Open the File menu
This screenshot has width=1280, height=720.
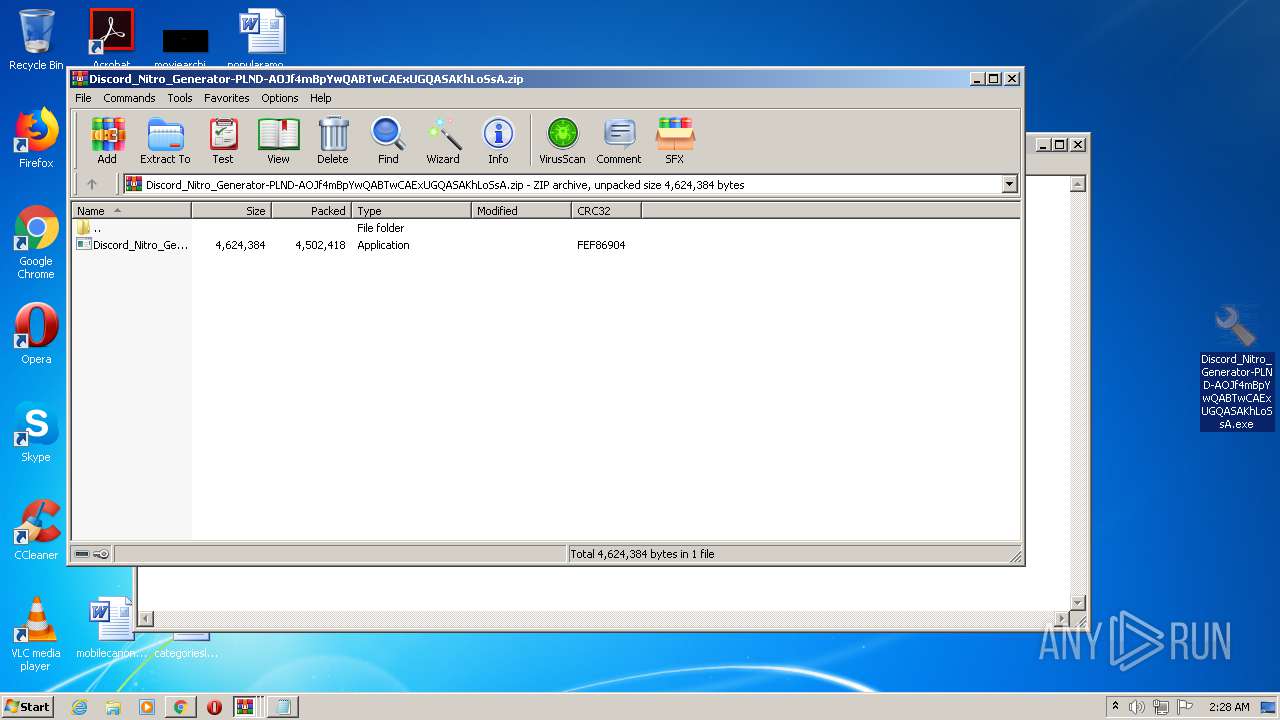83,98
